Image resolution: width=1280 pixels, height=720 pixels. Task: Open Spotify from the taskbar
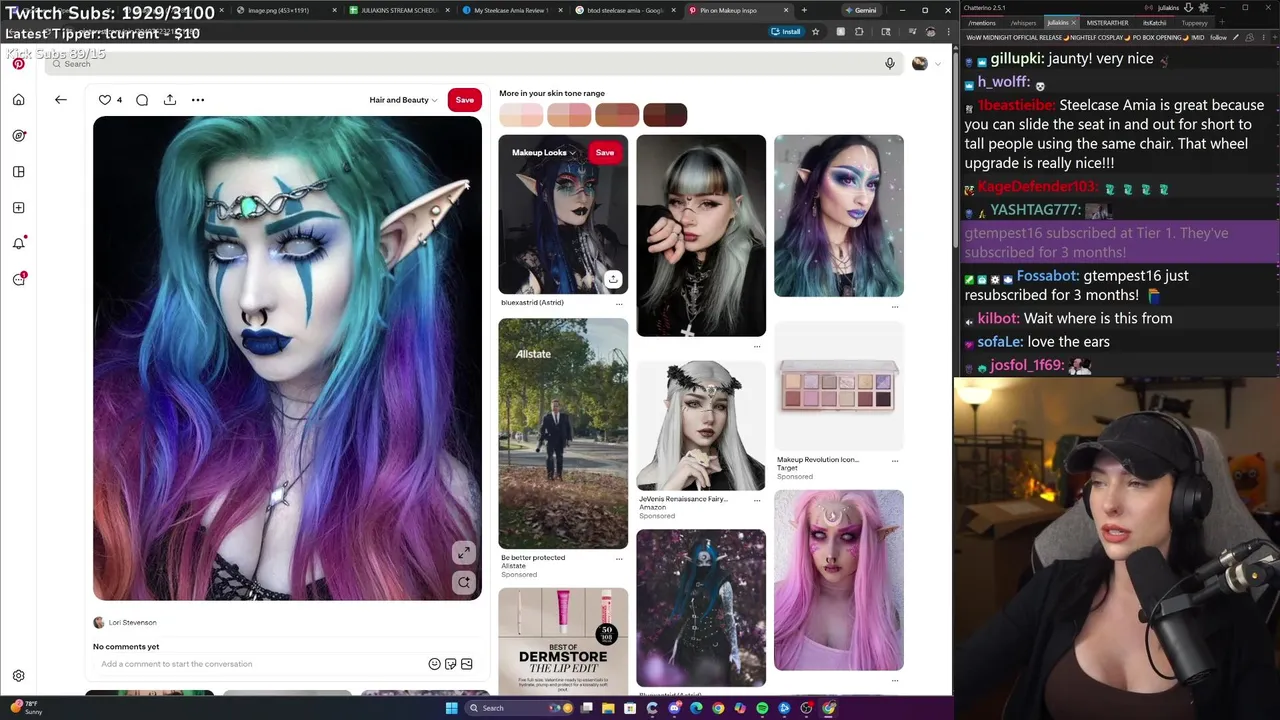[762, 708]
